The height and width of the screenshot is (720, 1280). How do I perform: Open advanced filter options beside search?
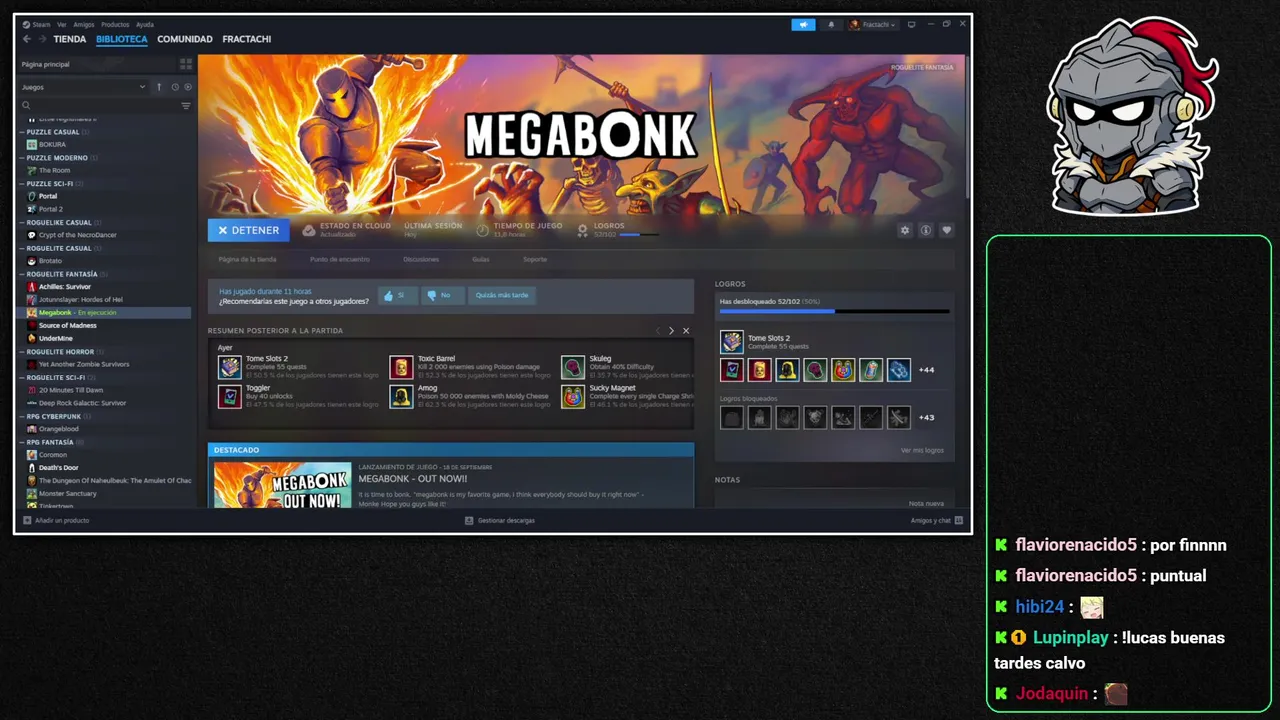pyautogui.click(x=186, y=105)
